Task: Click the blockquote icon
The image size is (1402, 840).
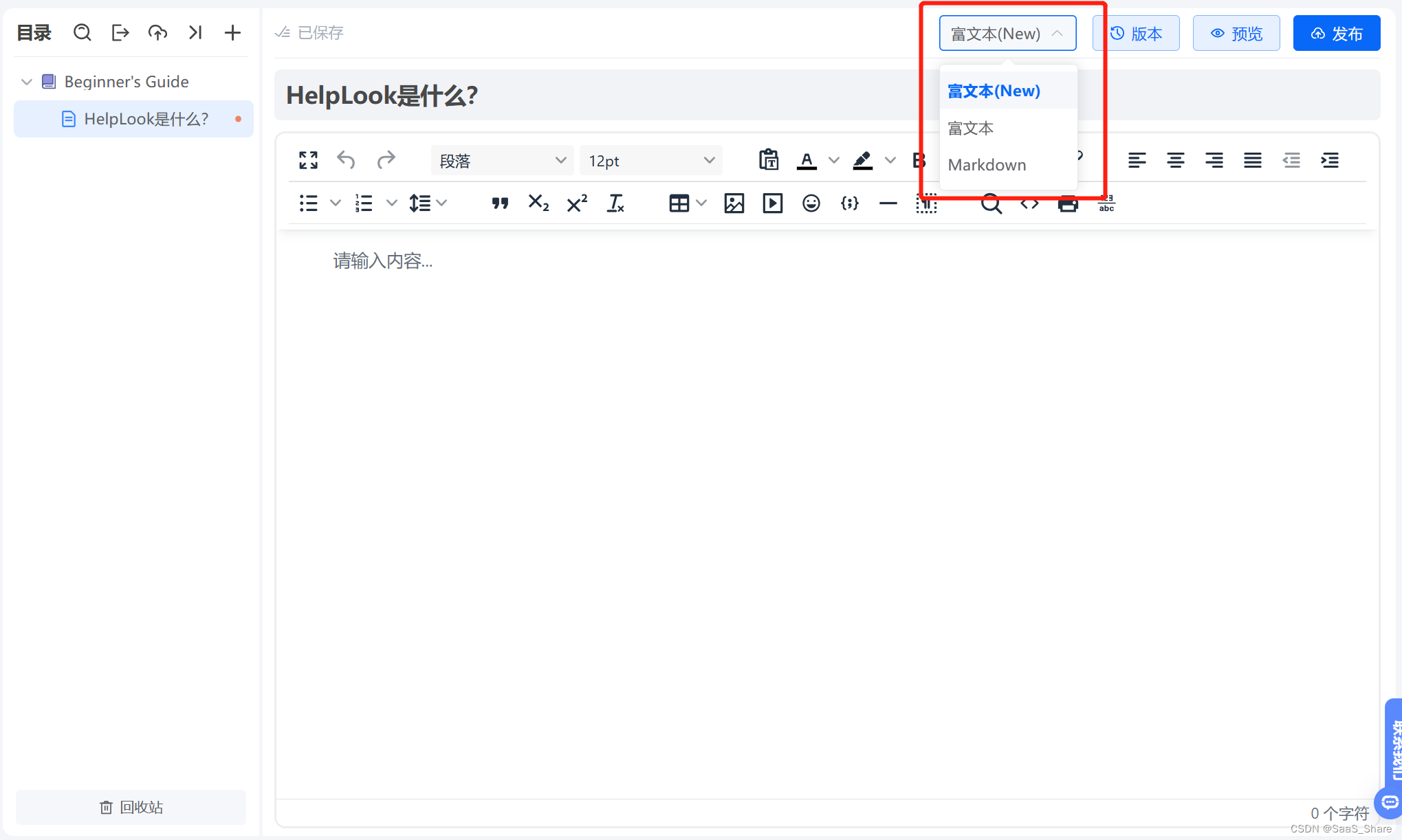Action: click(x=500, y=203)
